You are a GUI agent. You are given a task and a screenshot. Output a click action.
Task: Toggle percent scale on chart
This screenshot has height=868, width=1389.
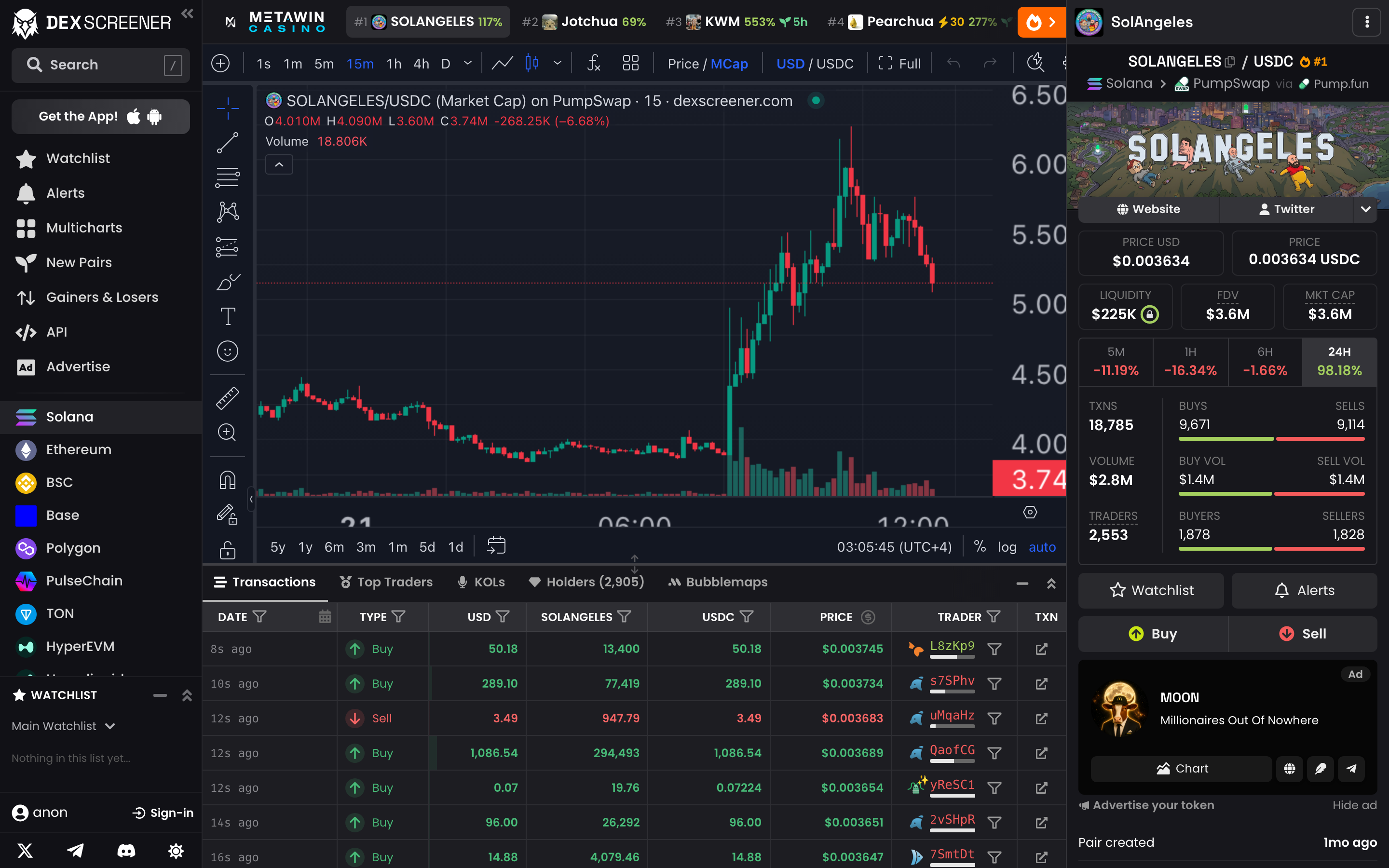click(980, 547)
